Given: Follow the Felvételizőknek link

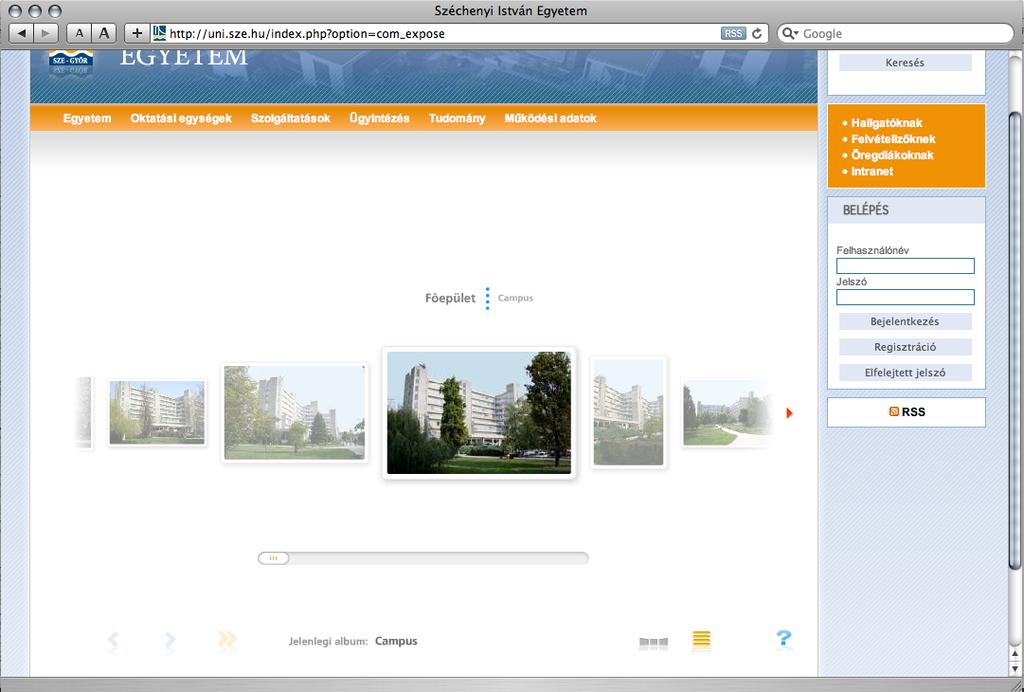Looking at the screenshot, I should (x=893, y=139).
